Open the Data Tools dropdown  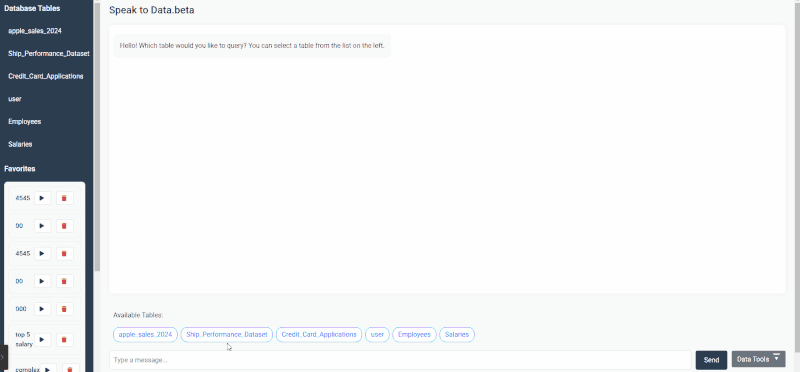pos(758,359)
